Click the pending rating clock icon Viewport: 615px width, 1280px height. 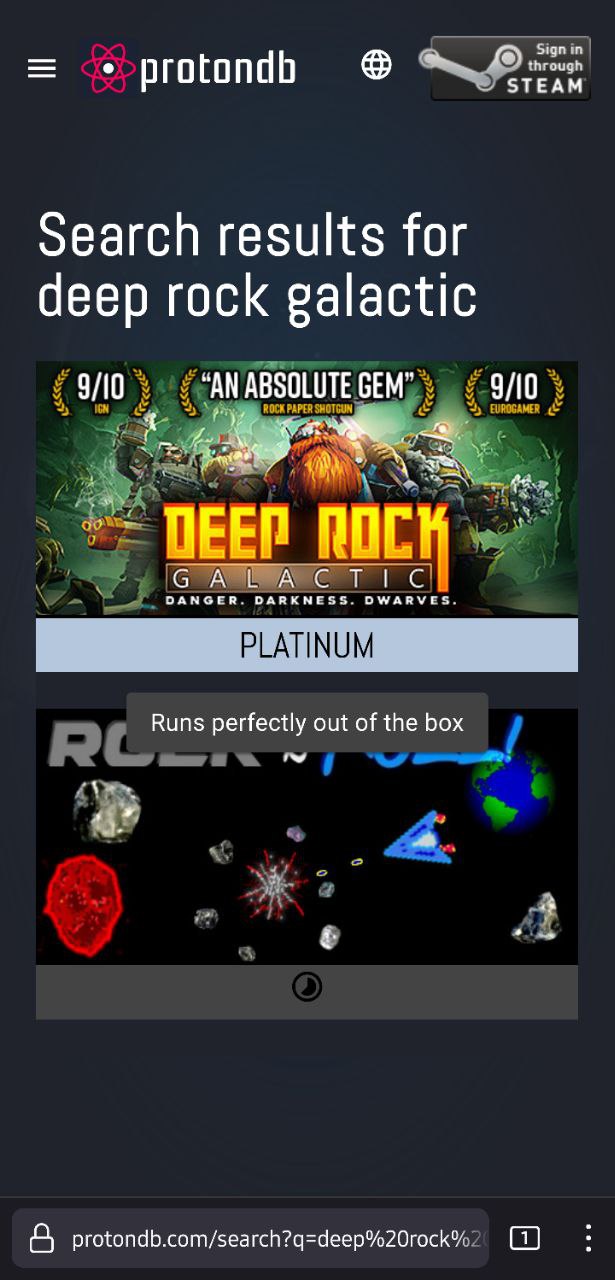[x=307, y=988]
